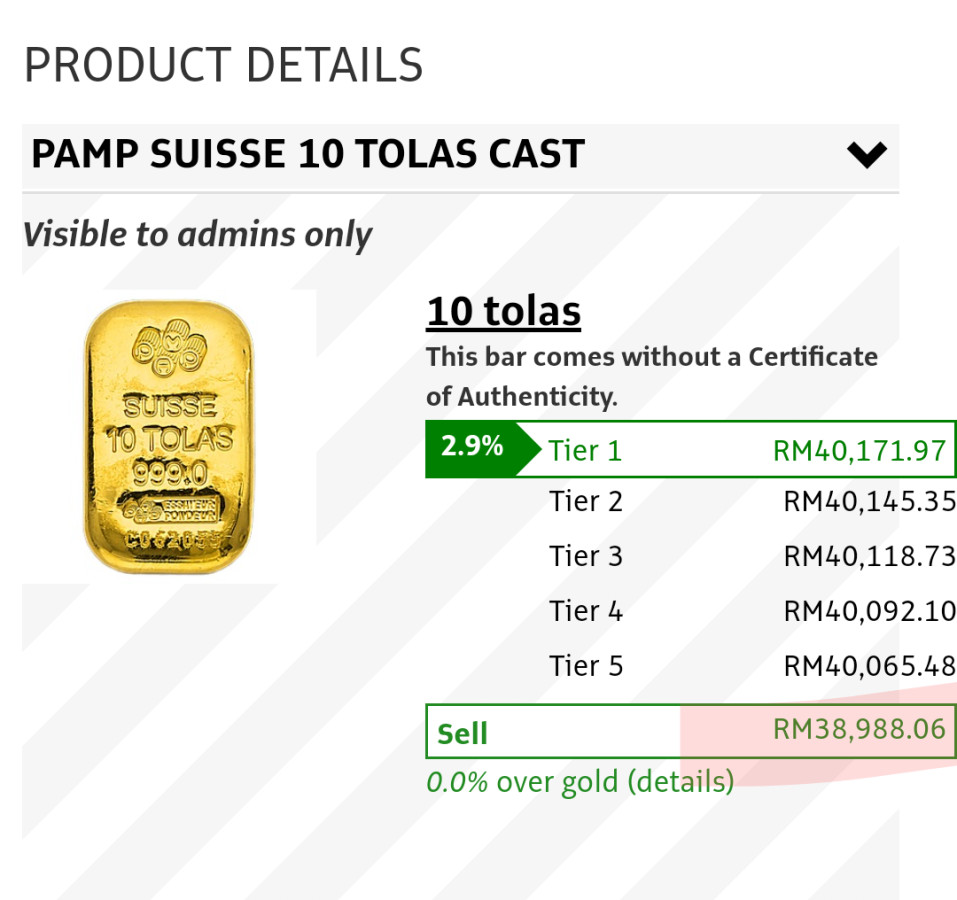957x900 pixels.
Task: Open the gold bar product image
Action: tap(169, 437)
